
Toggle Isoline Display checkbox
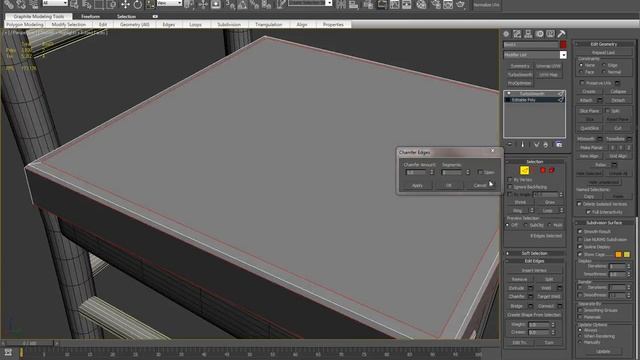coord(580,247)
